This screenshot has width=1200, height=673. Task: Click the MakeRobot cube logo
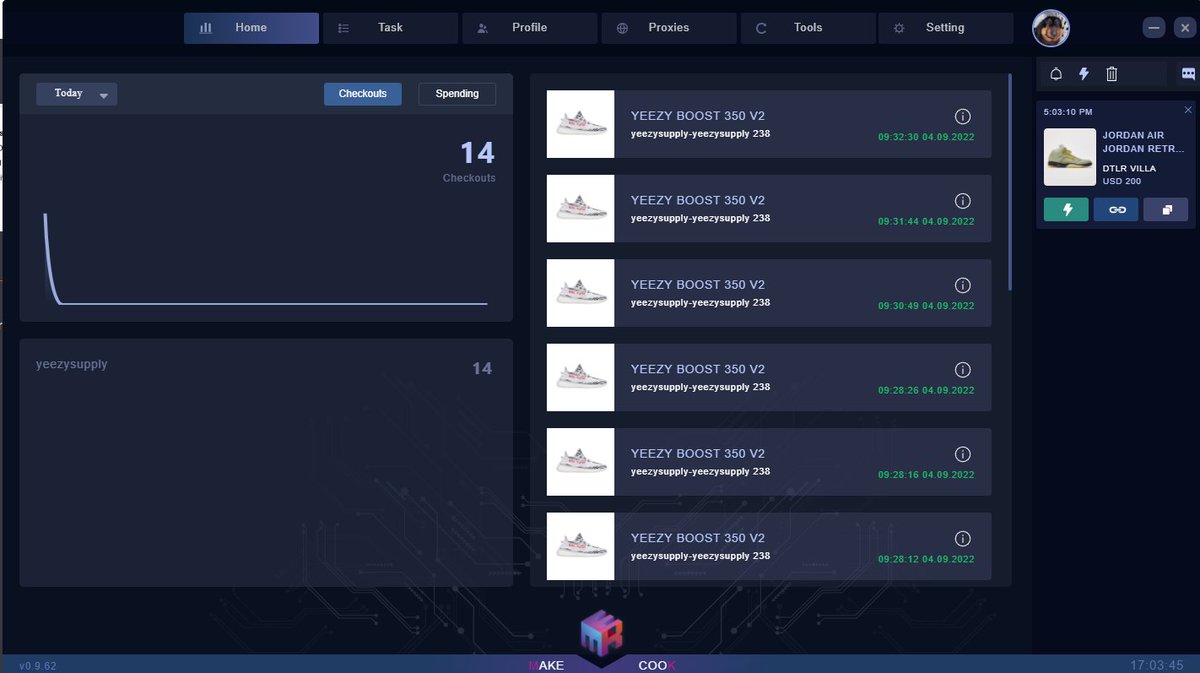[x=602, y=633]
